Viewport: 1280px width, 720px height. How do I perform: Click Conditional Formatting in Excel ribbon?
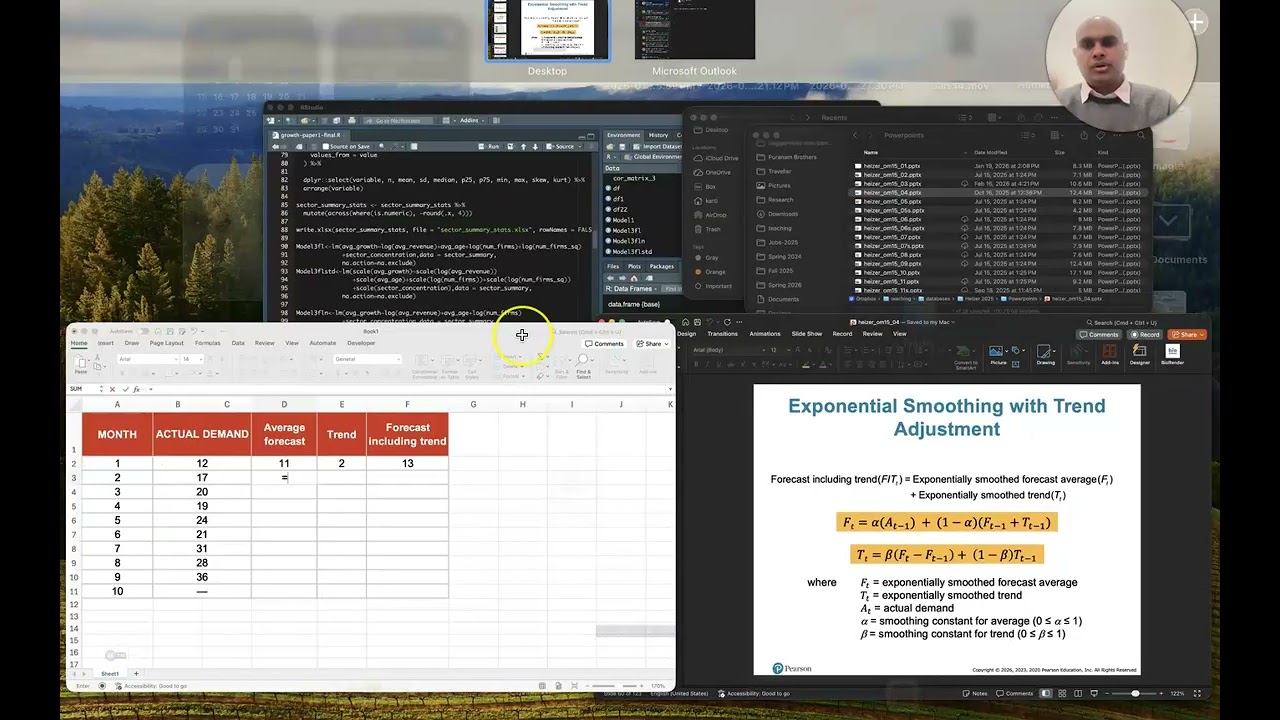tap(424, 366)
